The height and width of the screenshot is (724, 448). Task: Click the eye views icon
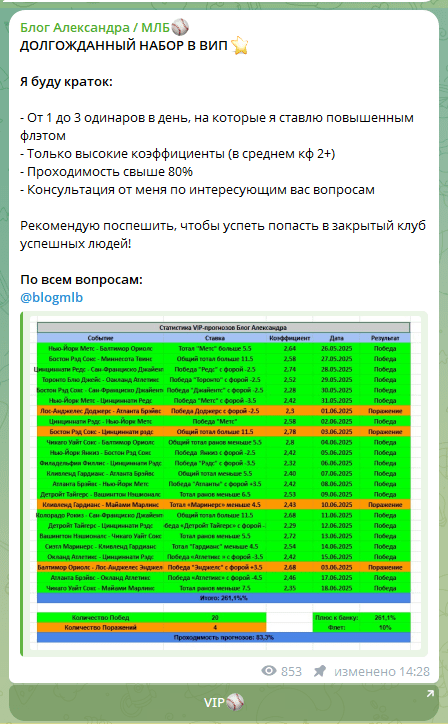269,671
